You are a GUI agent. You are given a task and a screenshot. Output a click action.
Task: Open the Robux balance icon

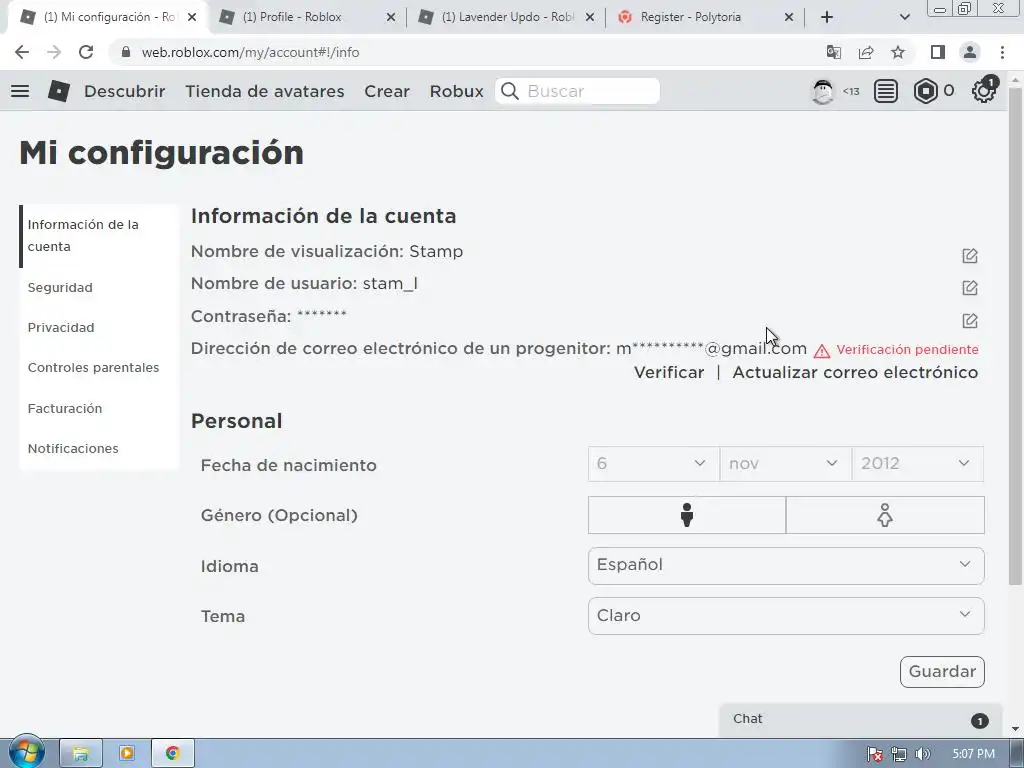pyautogui.click(x=925, y=91)
